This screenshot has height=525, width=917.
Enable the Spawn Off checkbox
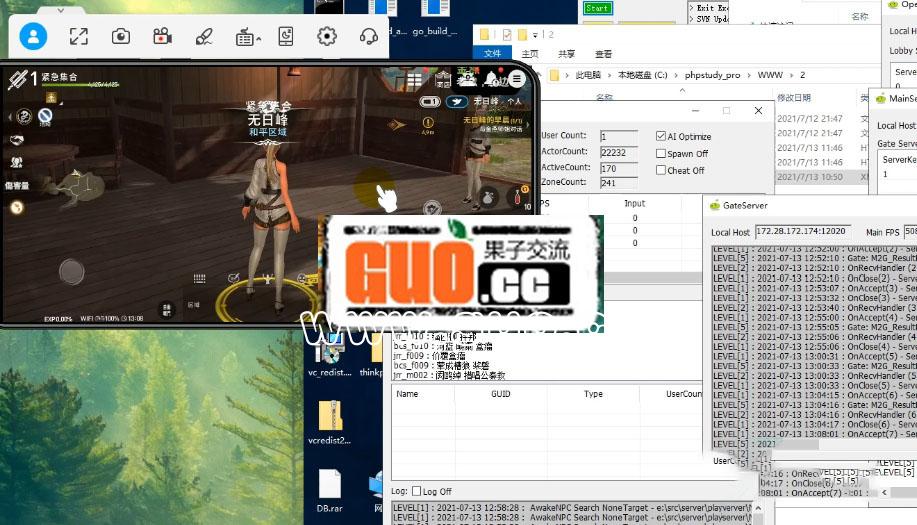(x=661, y=153)
